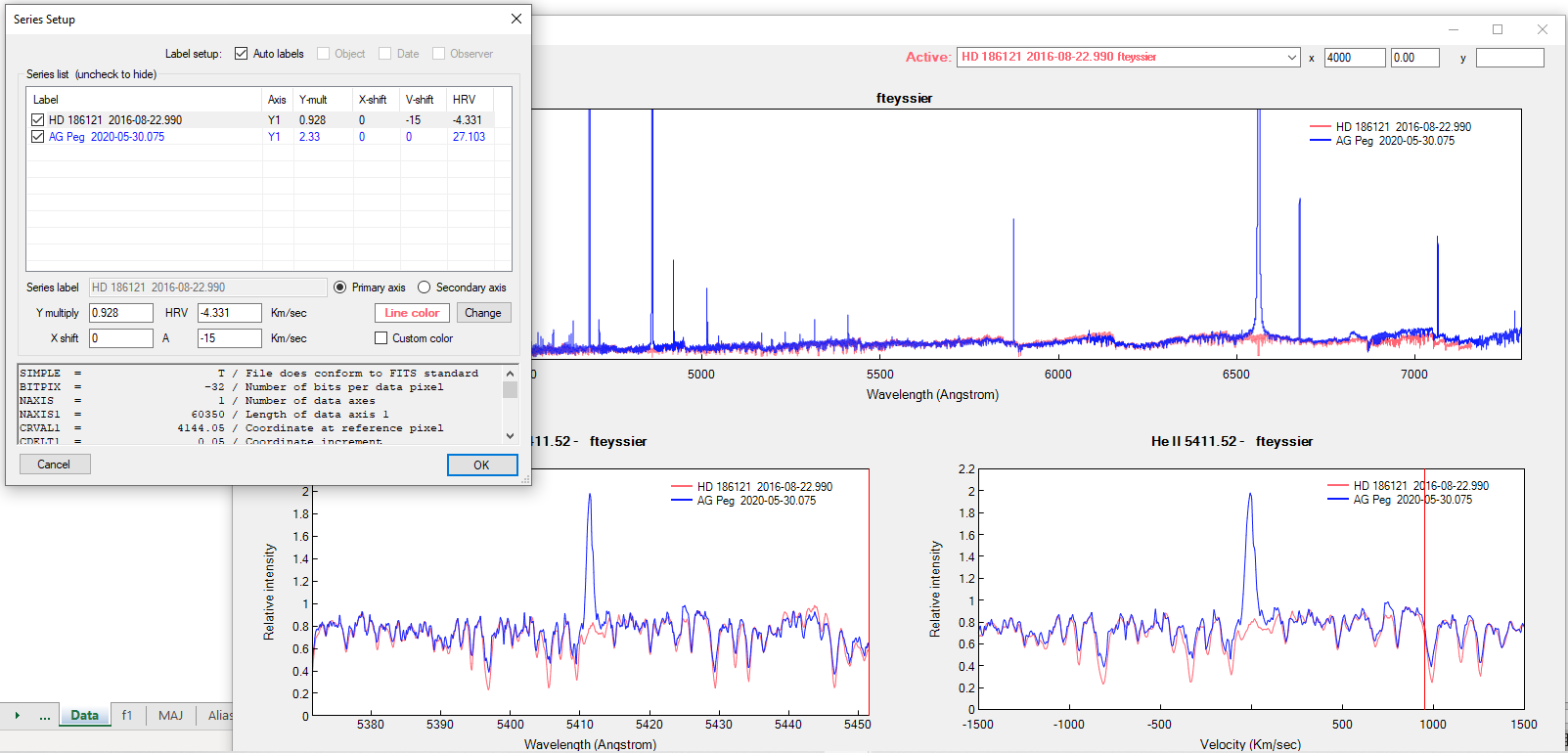The width and height of the screenshot is (1568, 753).
Task: Click Cancel in the Series Setup dialog
Action: [54, 465]
